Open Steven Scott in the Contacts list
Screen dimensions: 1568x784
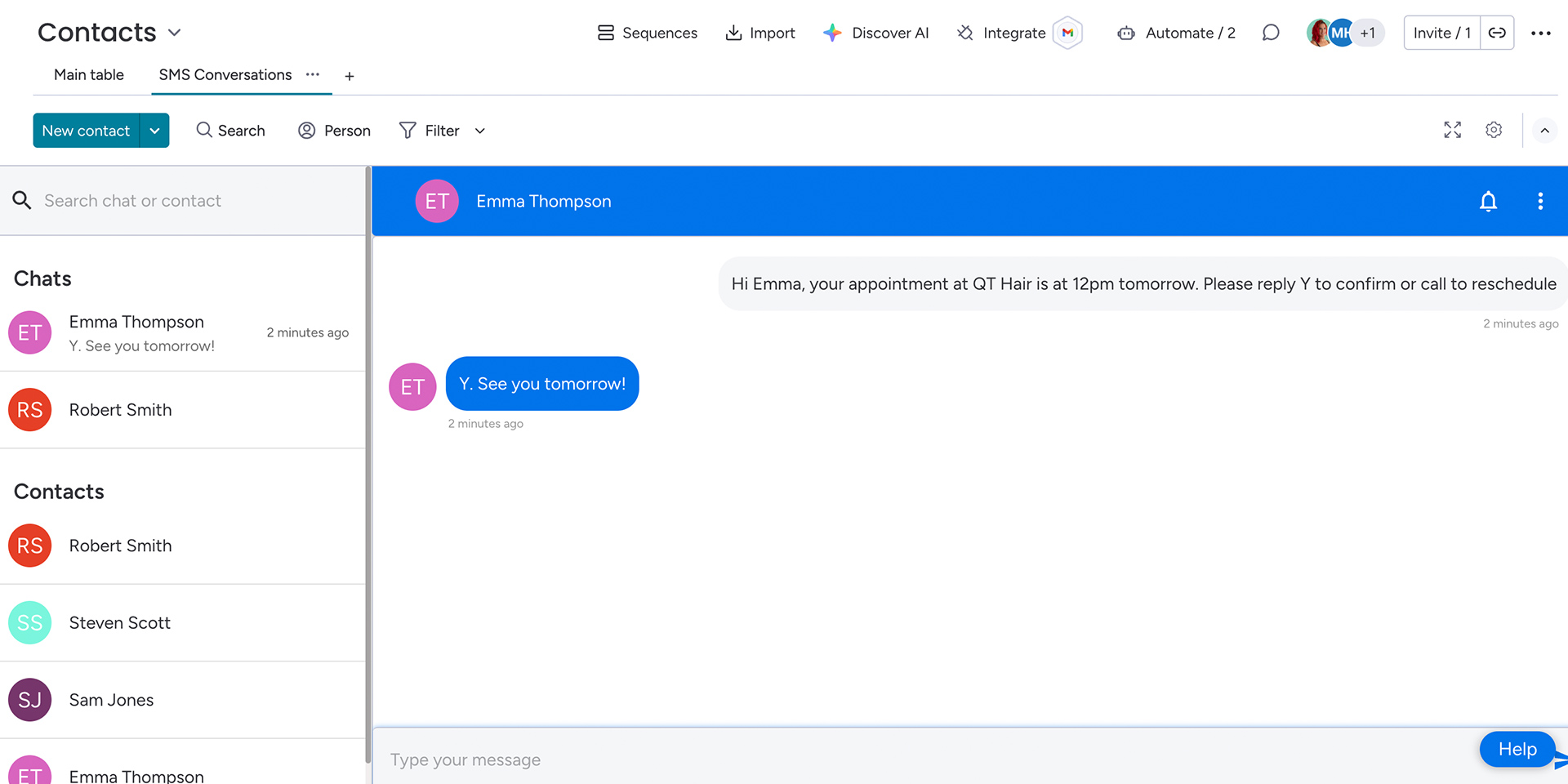coord(120,622)
